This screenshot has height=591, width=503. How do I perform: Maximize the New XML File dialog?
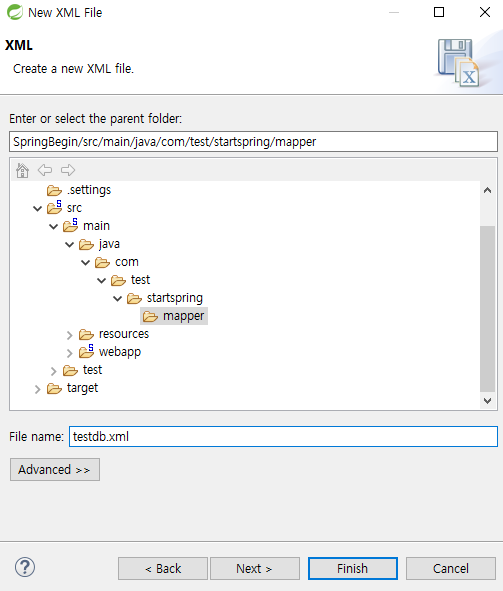point(439,12)
